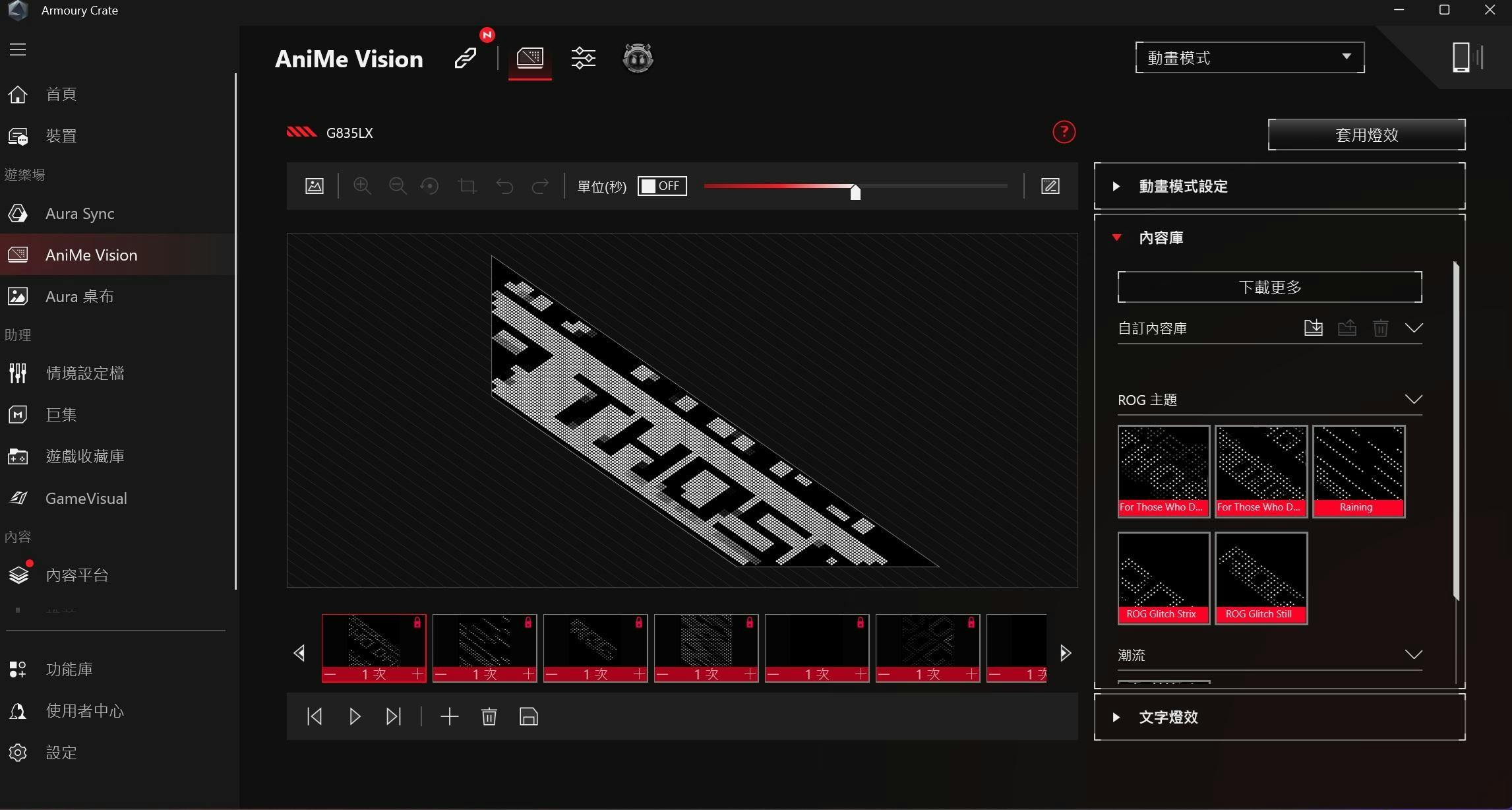The width and height of the screenshot is (1512, 810).
Task: Expand the 文字燈效 panel
Action: pos(1279,717)
